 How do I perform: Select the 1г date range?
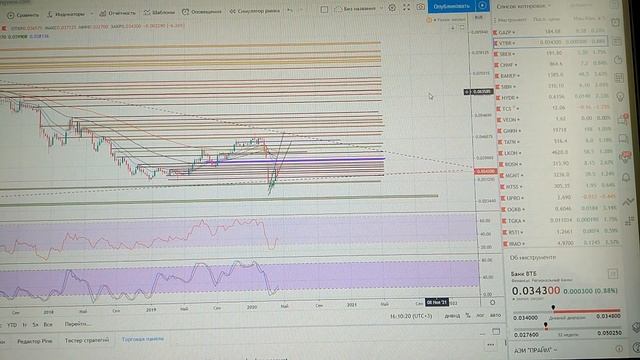(x=24, y=325)
